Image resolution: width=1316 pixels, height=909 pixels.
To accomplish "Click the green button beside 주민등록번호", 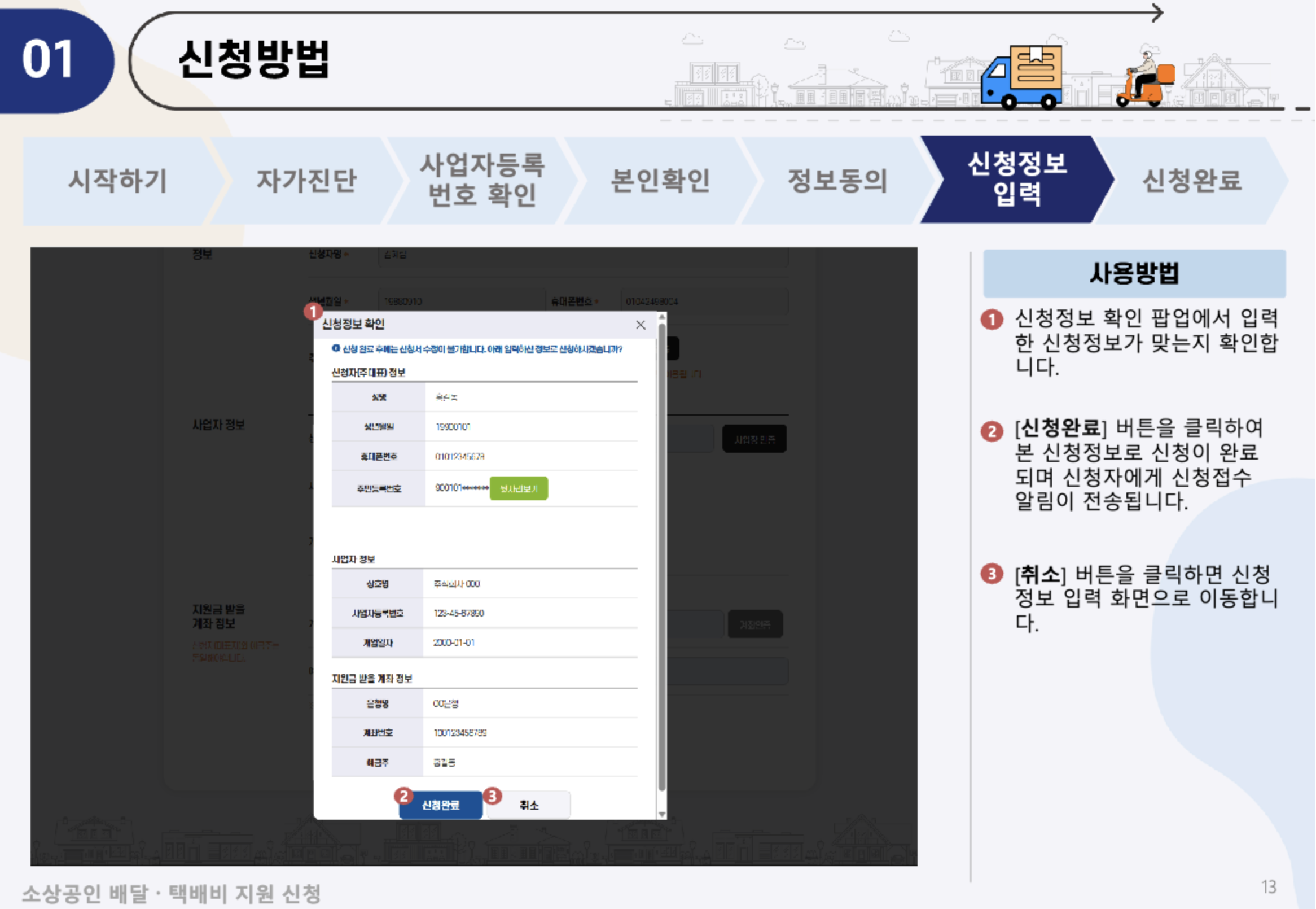I will coord(519,489).
